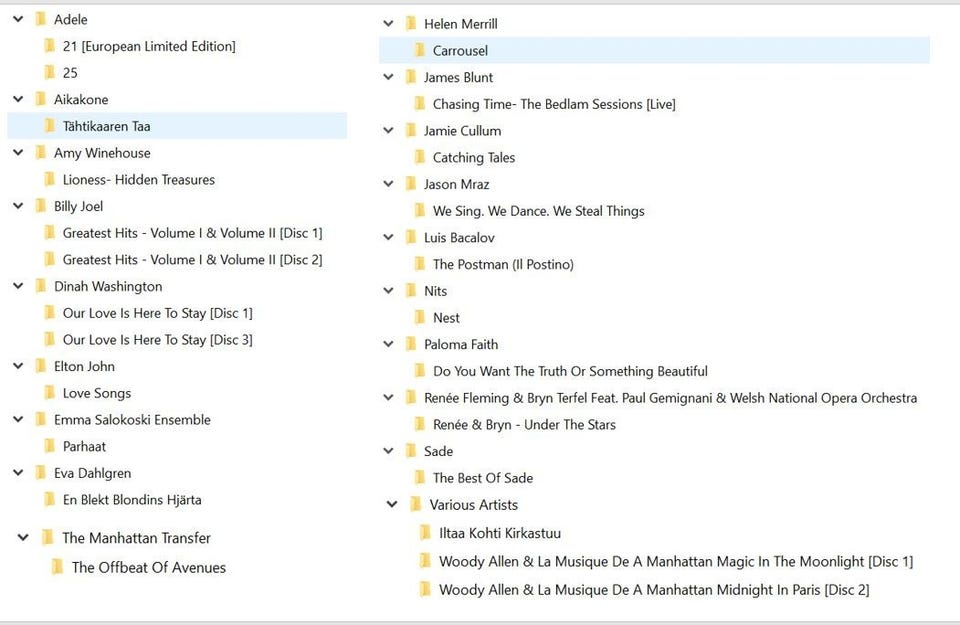
Task: Click folder icon of The Best Of Sade
Action: point(420,477)
